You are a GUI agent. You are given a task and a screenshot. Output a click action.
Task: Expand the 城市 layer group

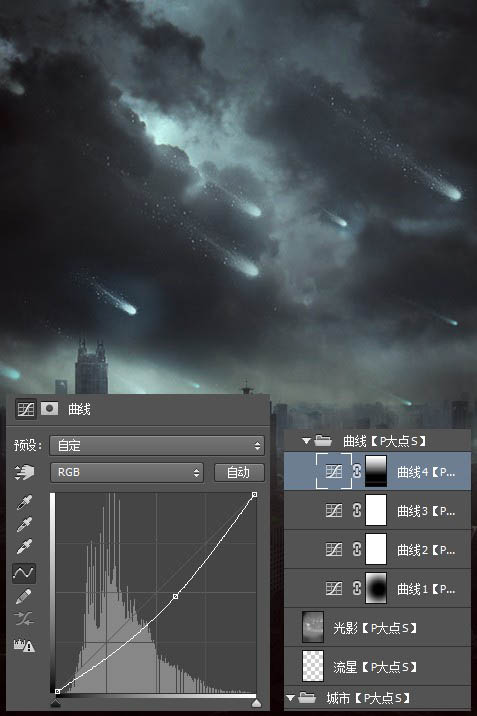pyautogui.click(x=290, y=697)
